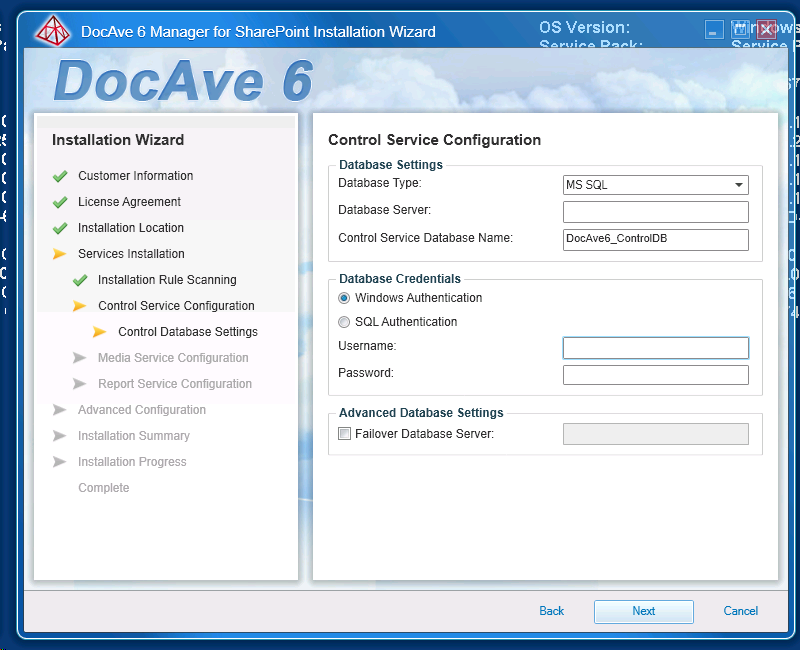Click orange arrow beside Services Installation

[x=60, y=254]
